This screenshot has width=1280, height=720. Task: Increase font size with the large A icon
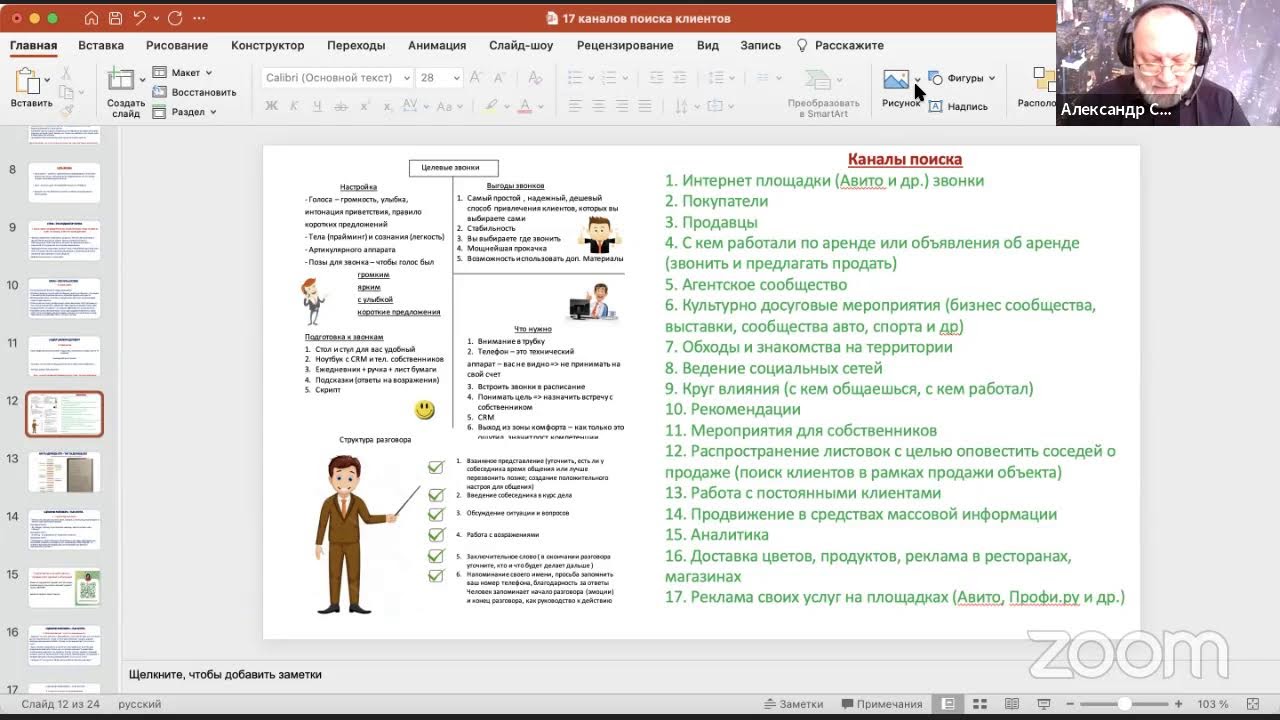(x=476, y=77)
